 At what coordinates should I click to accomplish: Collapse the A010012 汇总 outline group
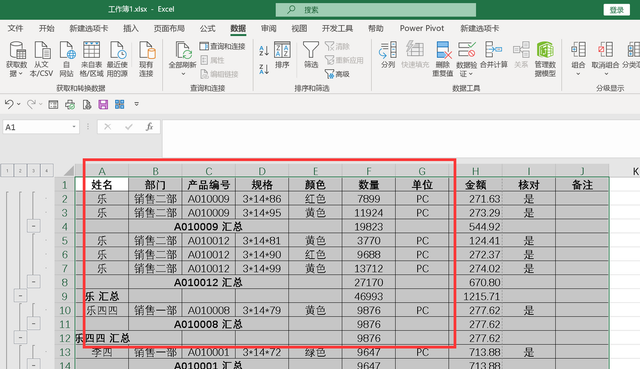click(33, 282)
